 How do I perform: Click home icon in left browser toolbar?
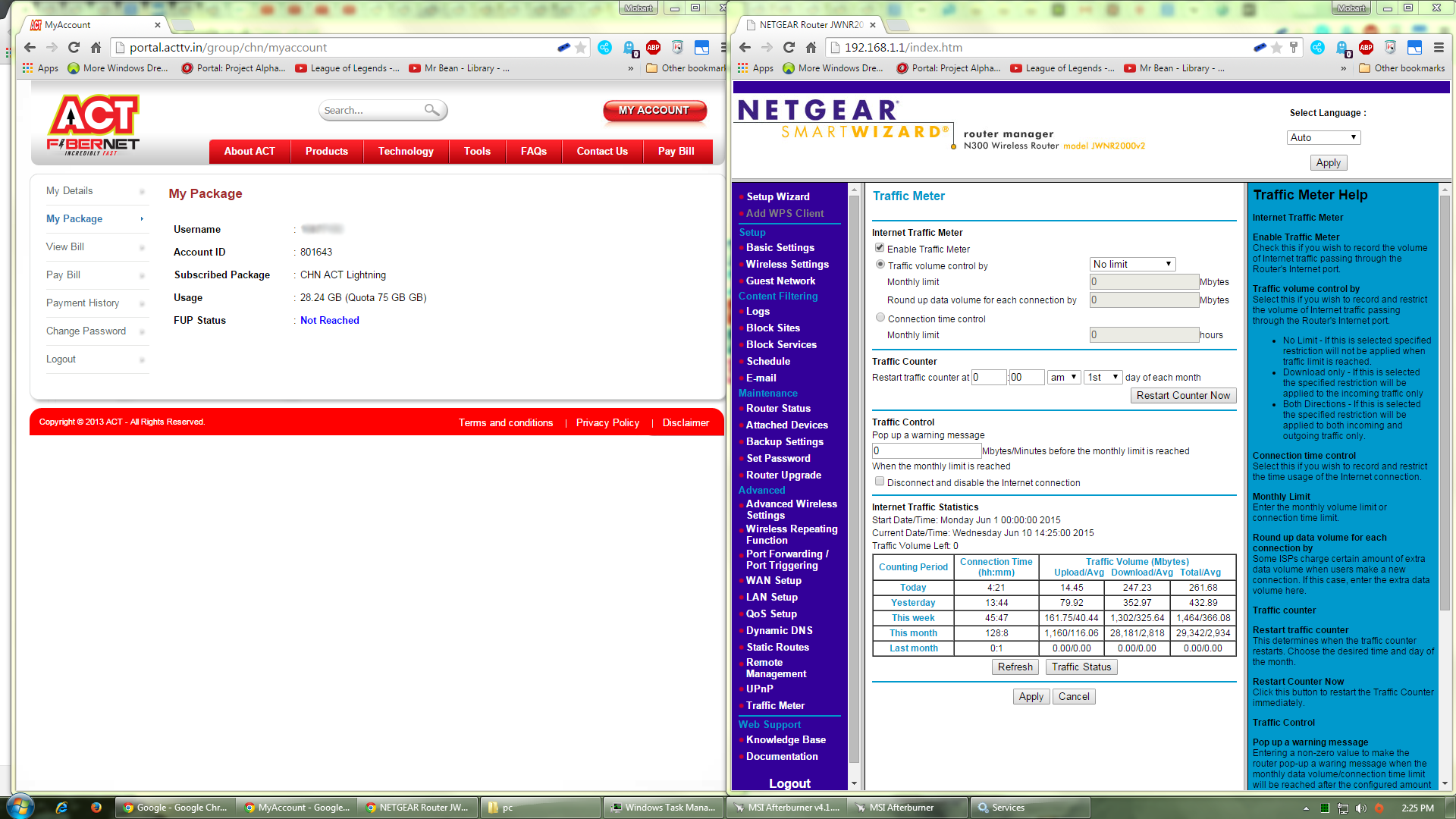96,47
